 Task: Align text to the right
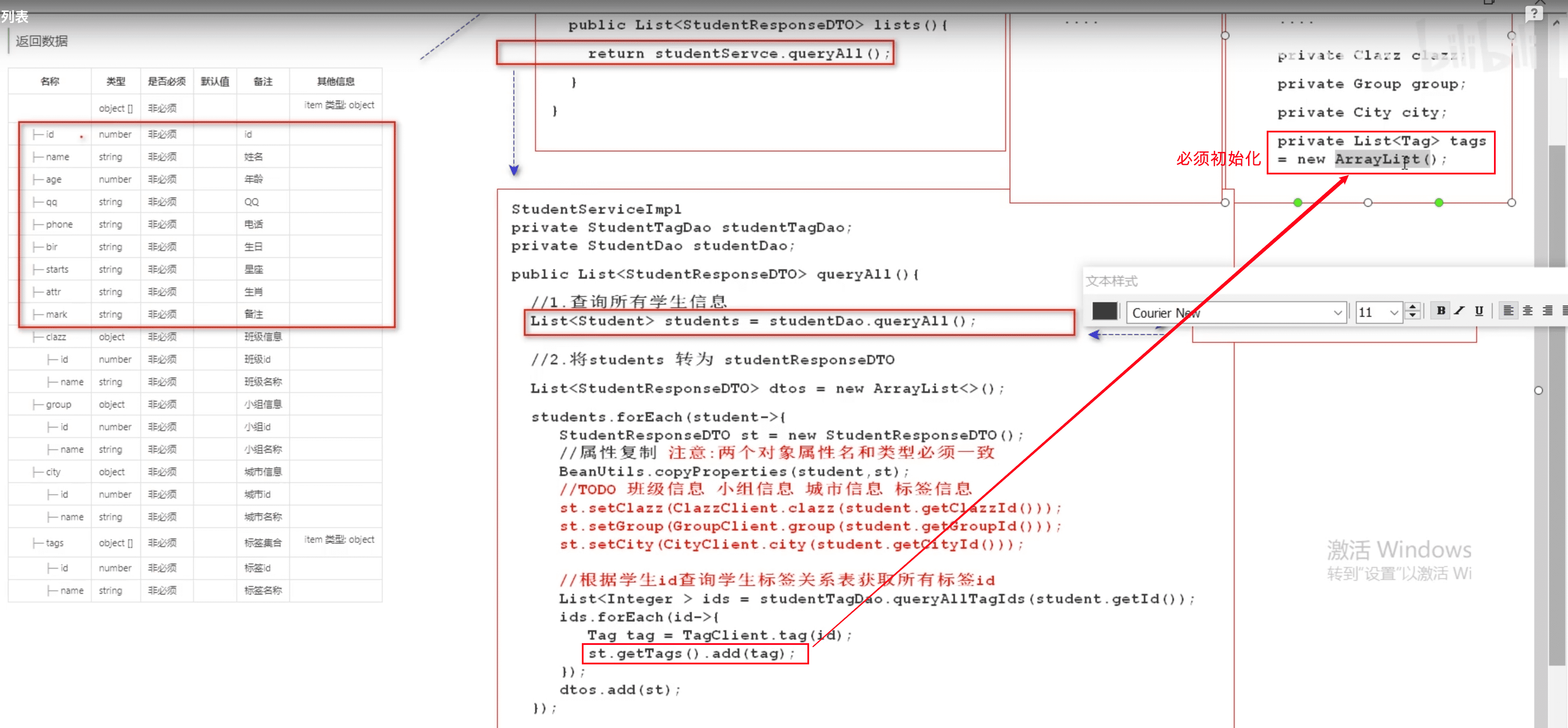tap(1547, 311)
